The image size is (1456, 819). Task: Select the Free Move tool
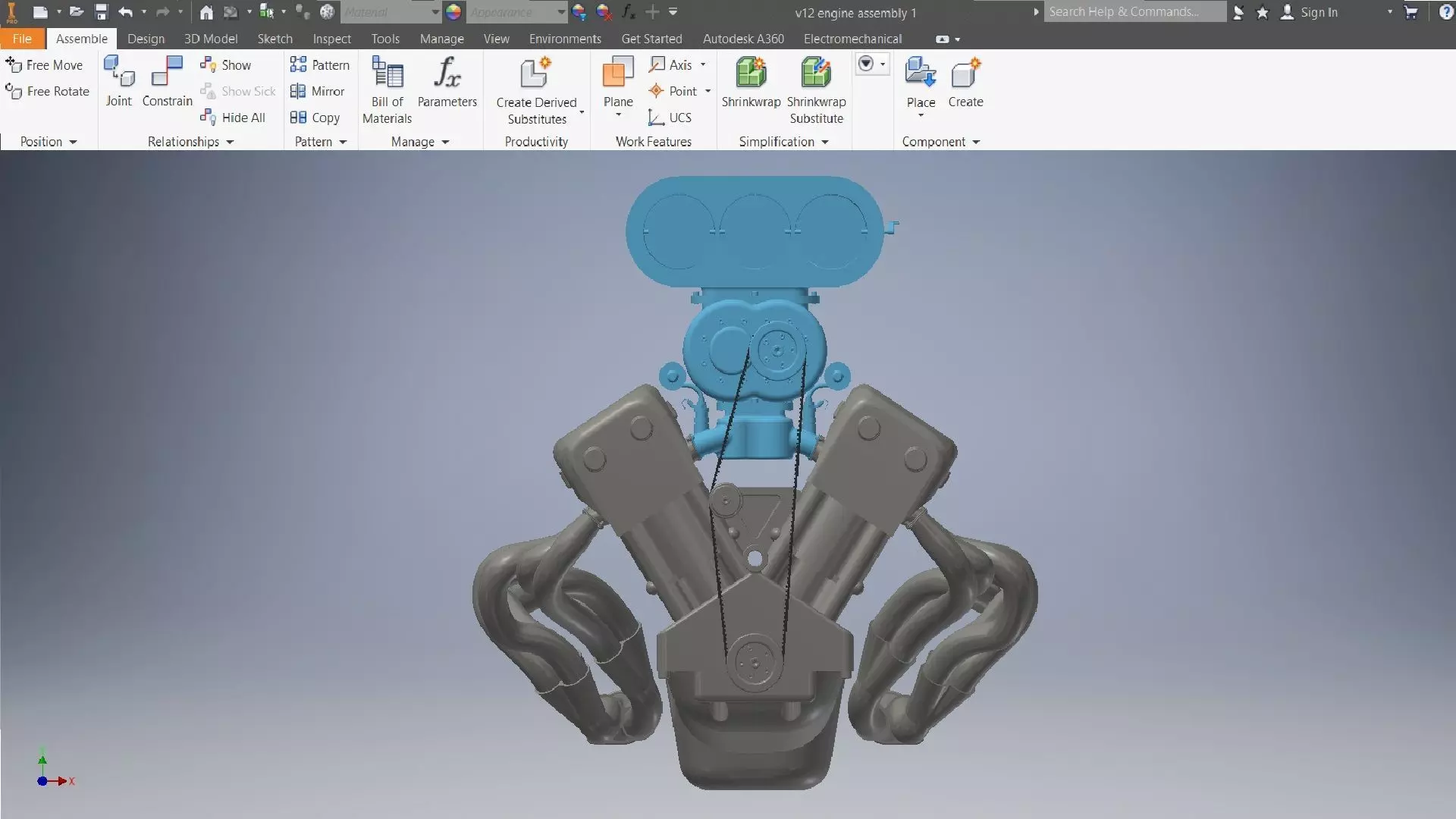pyautogui.click(x=44, y=65)
